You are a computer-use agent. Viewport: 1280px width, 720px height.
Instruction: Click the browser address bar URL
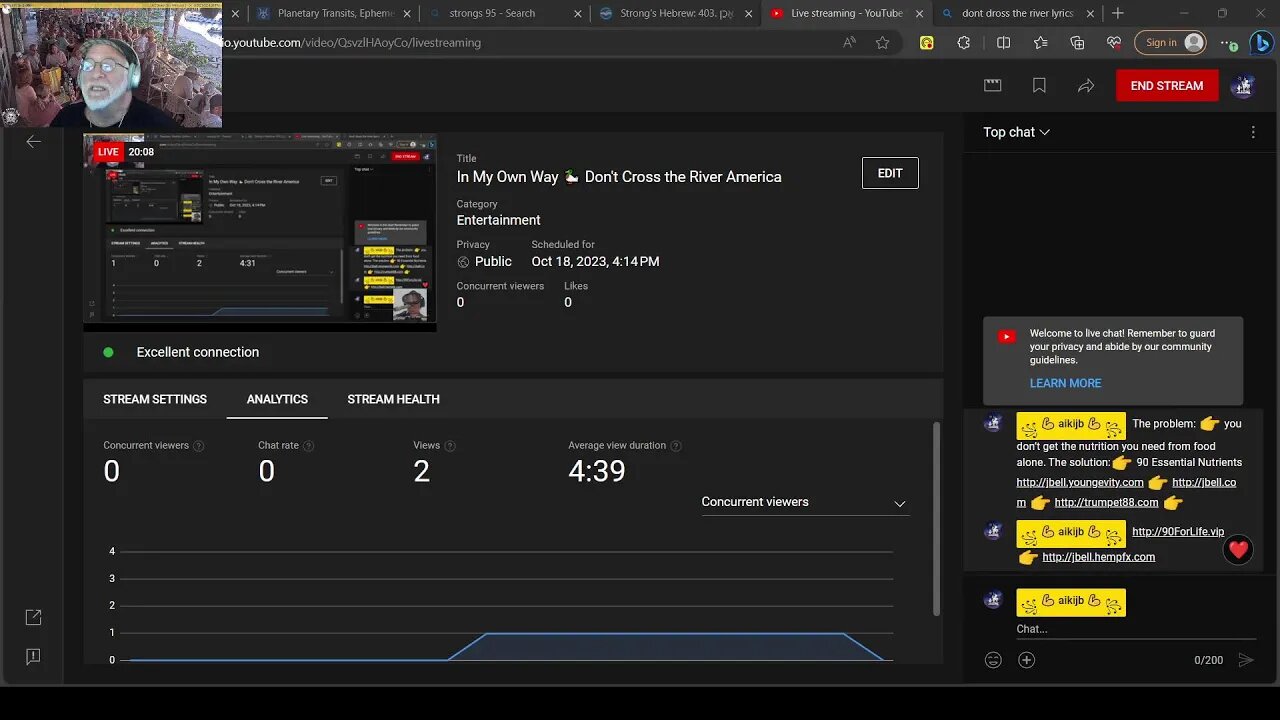coord(352,42)
